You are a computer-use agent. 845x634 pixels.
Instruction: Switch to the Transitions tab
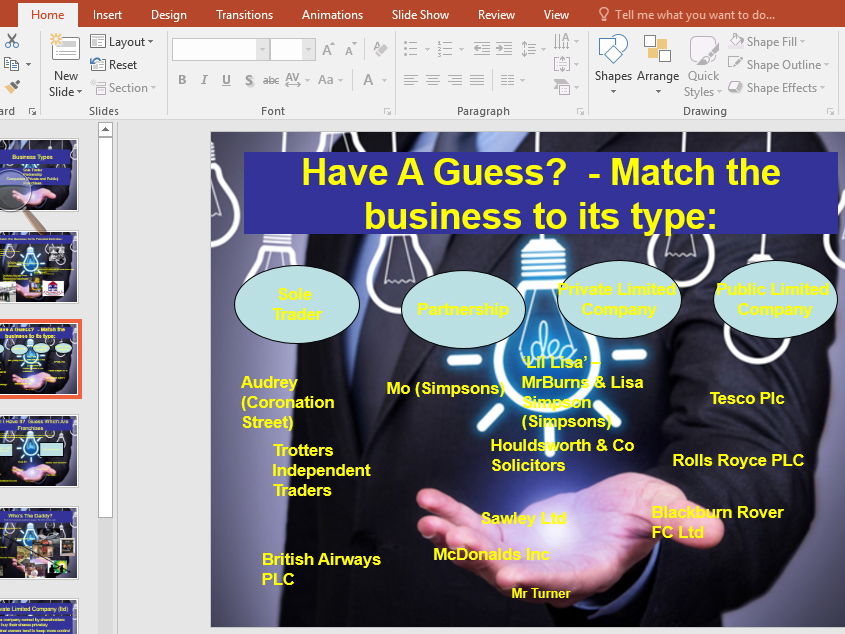tap(244, 15)
